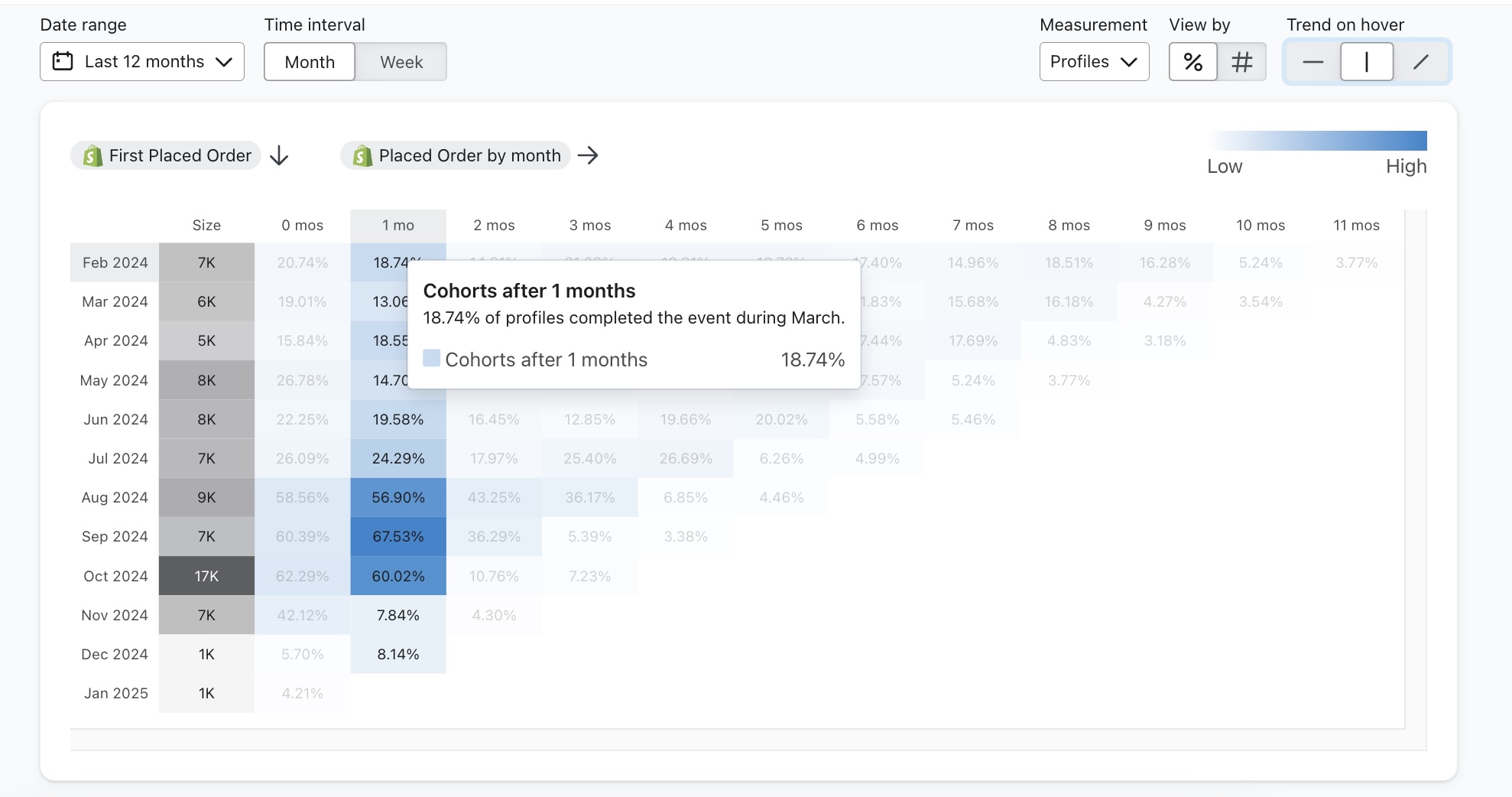The width and height of the screenshot is (1512, 797).
Task: Switch view to percentage mode
Action: tap(1192, 62)
